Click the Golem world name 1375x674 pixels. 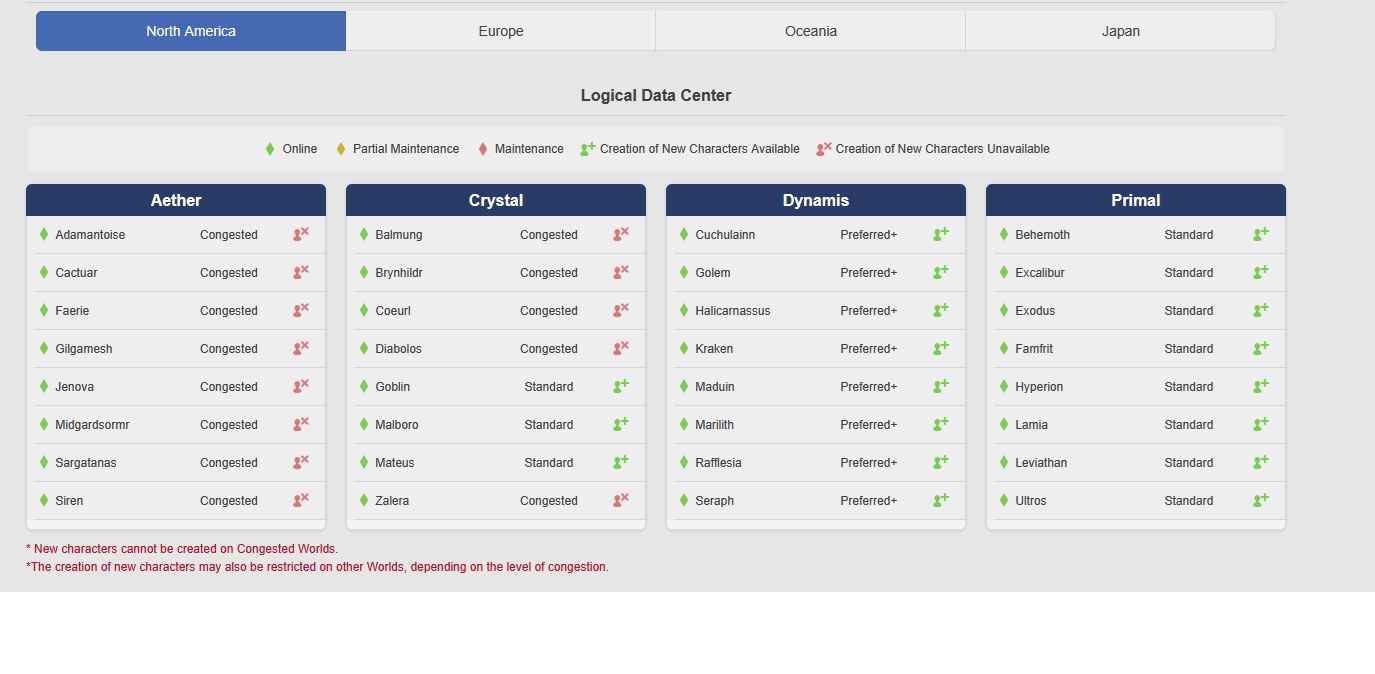(x=713, y=273)
